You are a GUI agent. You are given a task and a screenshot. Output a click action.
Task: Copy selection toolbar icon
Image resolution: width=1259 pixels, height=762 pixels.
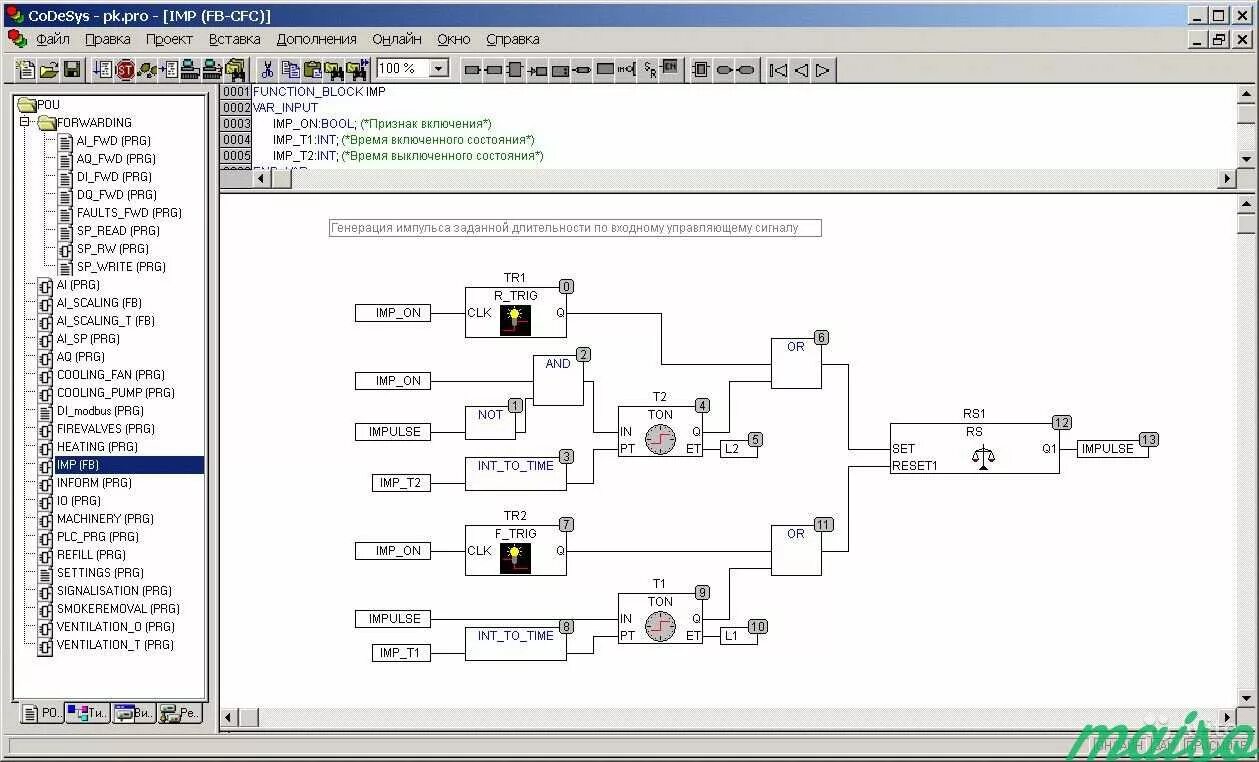pos(290,70)
